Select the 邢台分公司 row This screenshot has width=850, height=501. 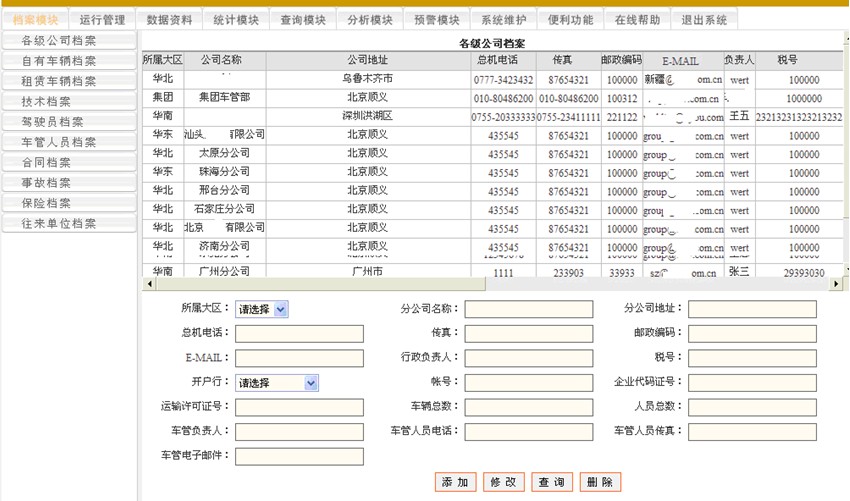click(x=492, y=191)
